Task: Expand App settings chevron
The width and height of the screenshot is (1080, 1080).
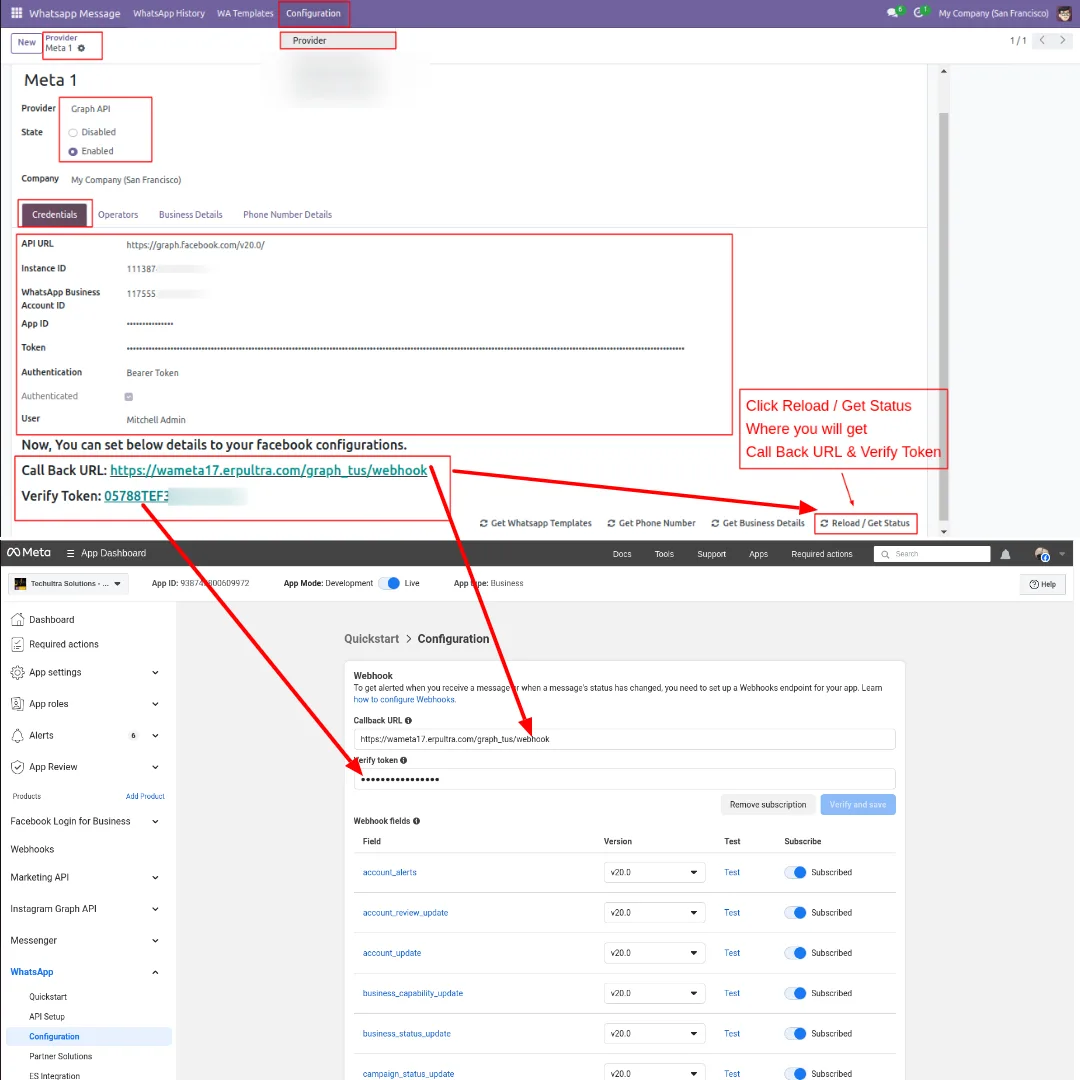Action: (155, 673)
